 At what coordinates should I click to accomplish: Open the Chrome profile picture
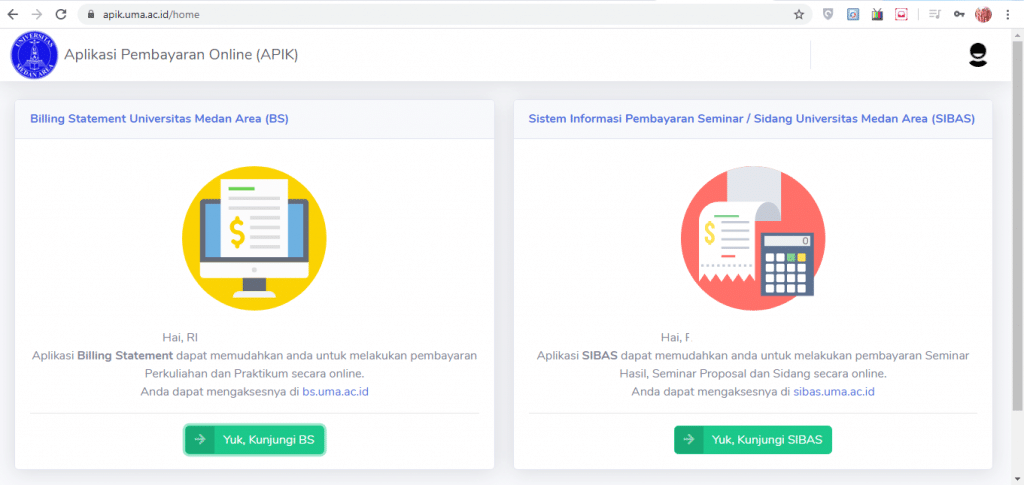point(983,14)
